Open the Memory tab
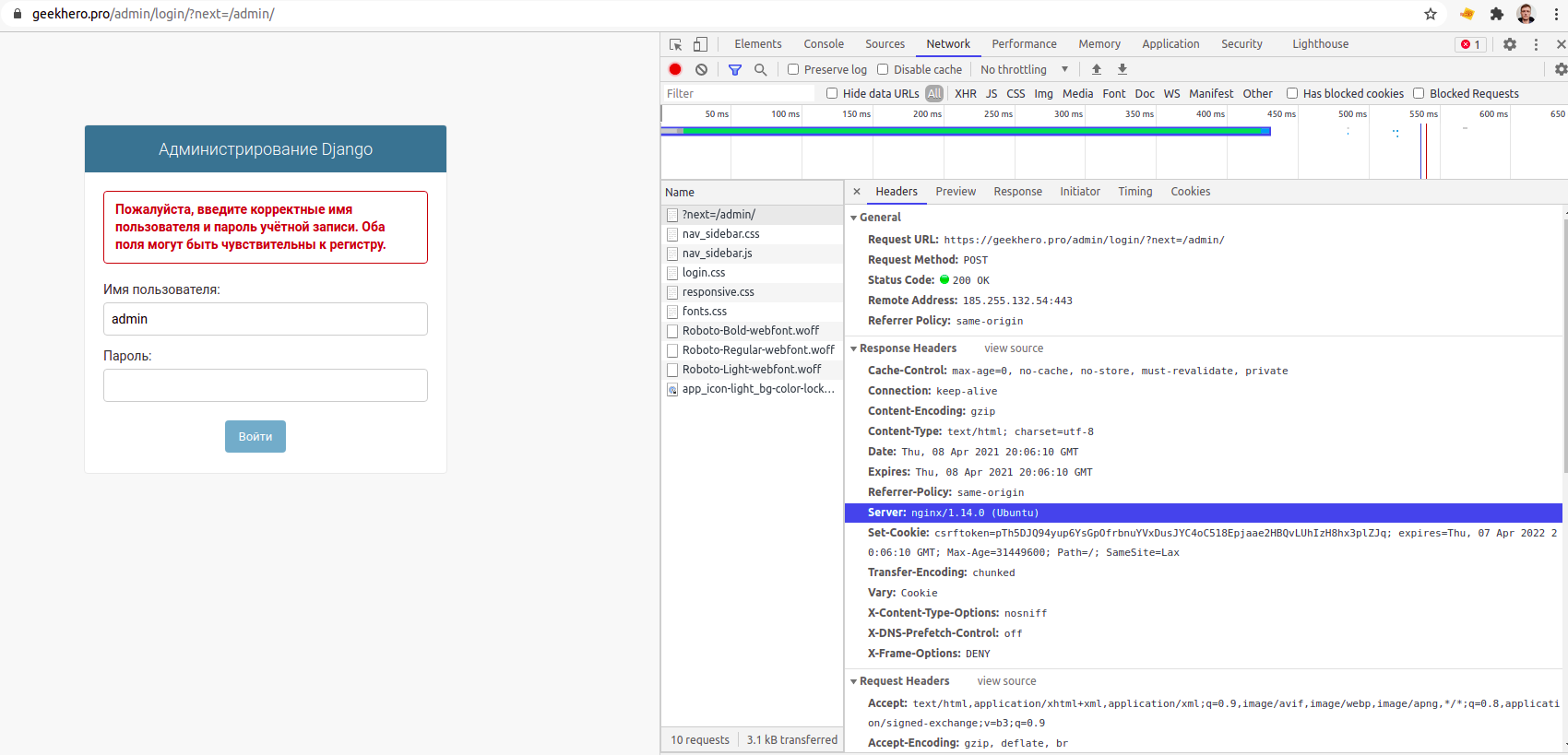This screenshot has width=1568, height=755. point(1099,44)
